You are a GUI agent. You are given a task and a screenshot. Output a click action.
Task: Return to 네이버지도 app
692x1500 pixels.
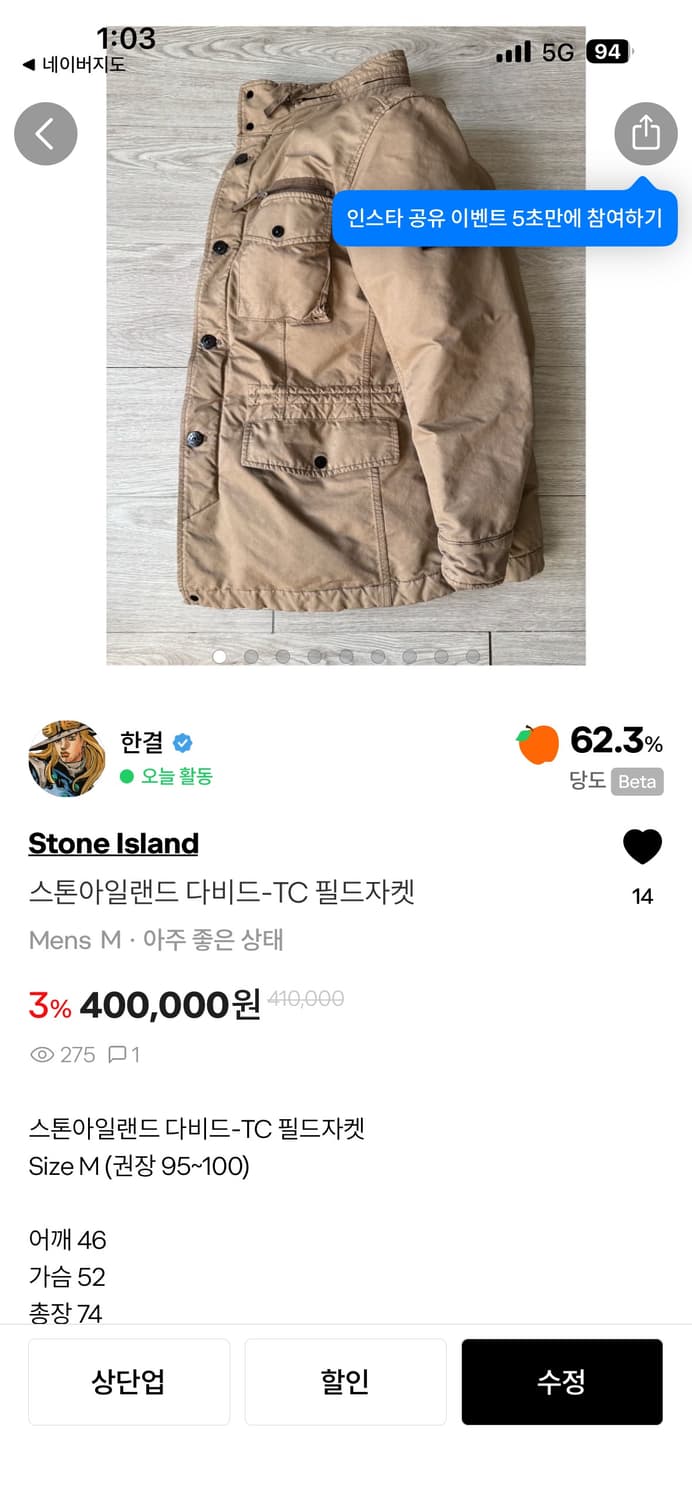click(x=74, y=65)
